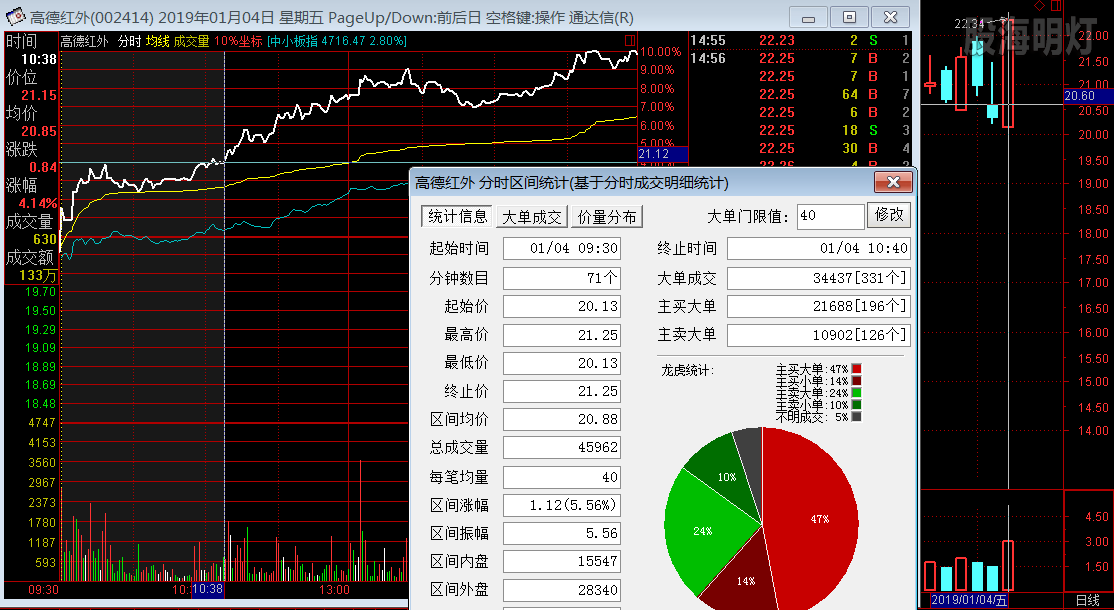The image size is (1114, 610).
Task: Click the gray 不明成交 5% legend swatch
Action: coord(856,417)
